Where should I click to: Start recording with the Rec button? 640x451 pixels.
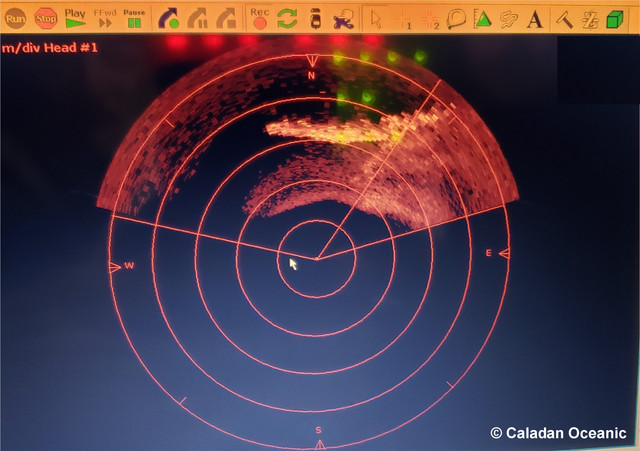[260, 18]
